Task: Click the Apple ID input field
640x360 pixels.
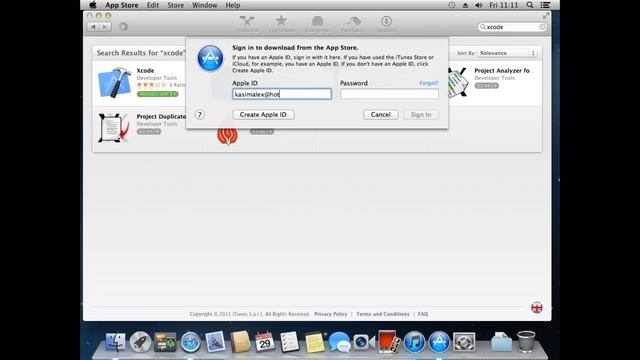Action: 282,94
